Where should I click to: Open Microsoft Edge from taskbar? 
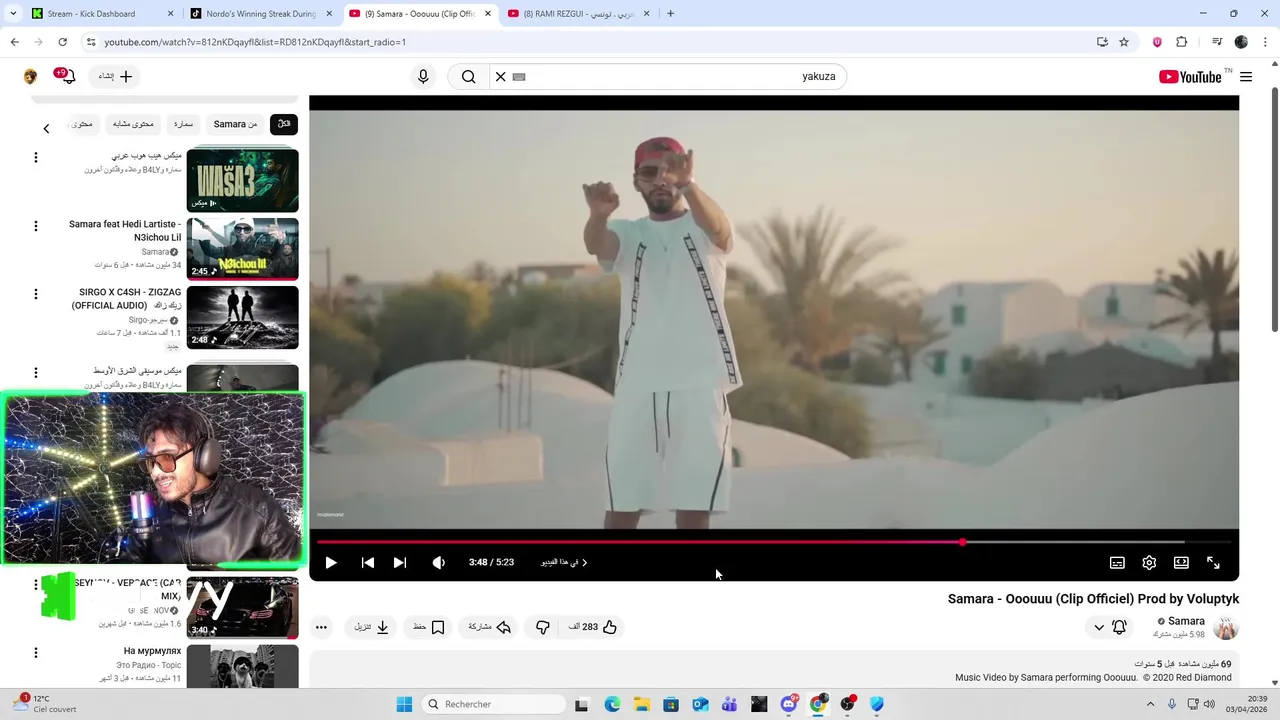(612, 704)
